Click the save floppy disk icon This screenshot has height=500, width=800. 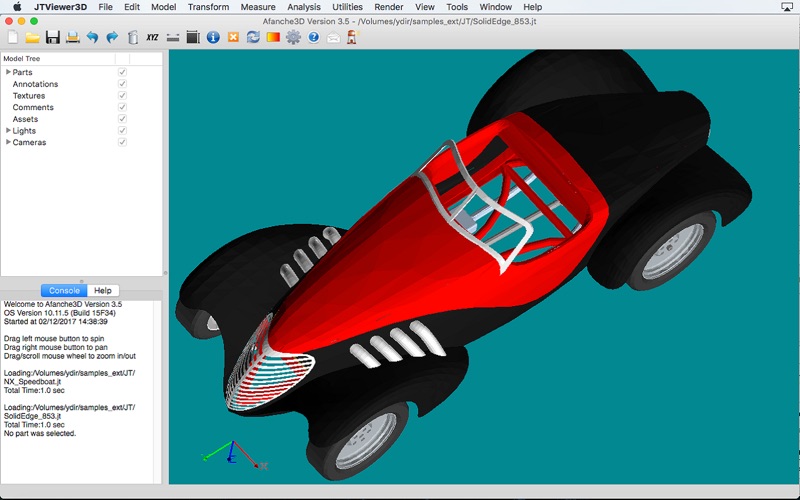[x=52, y=37]
